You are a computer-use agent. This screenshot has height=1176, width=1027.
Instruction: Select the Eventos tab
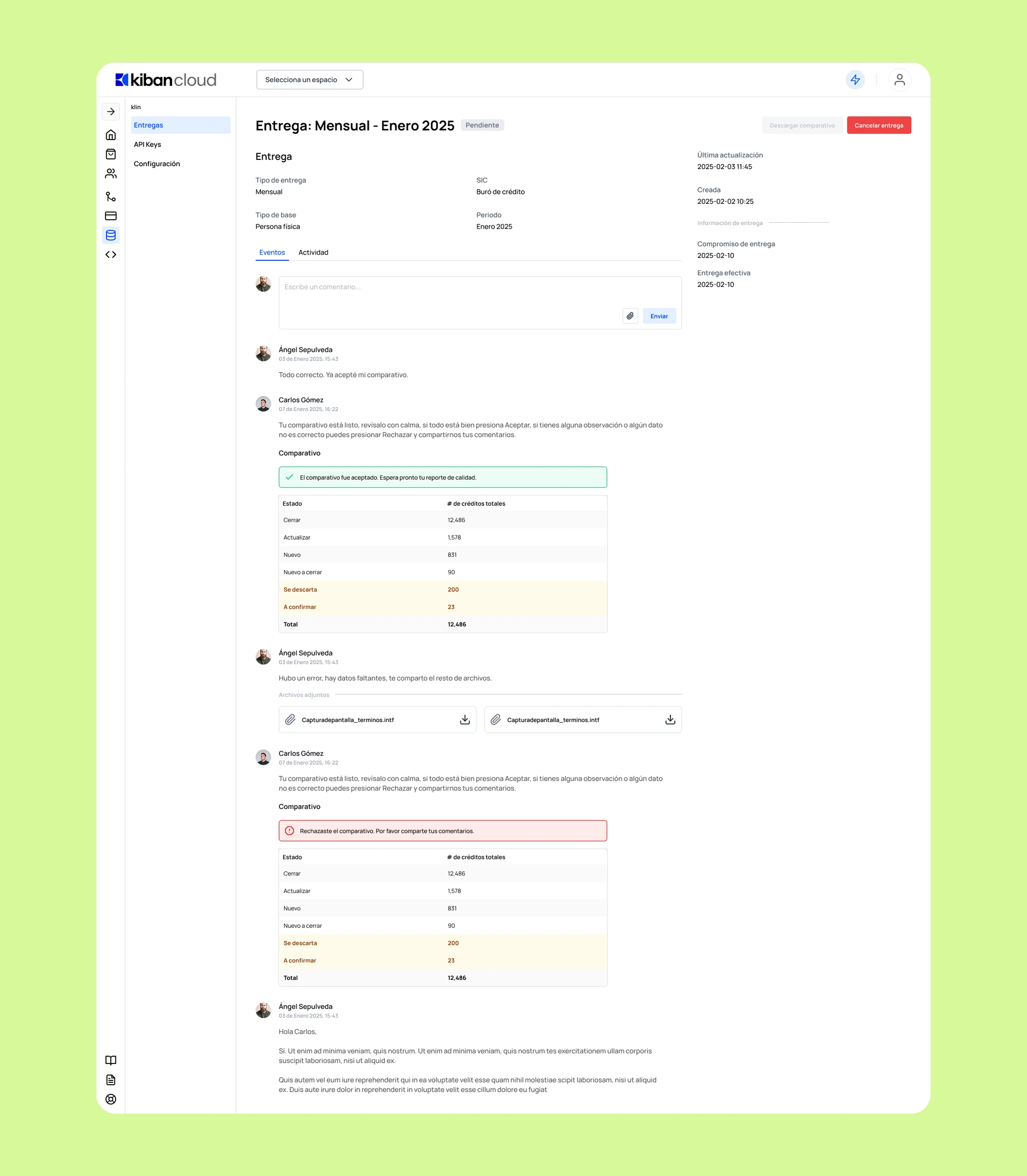click(x=272, y=252)
